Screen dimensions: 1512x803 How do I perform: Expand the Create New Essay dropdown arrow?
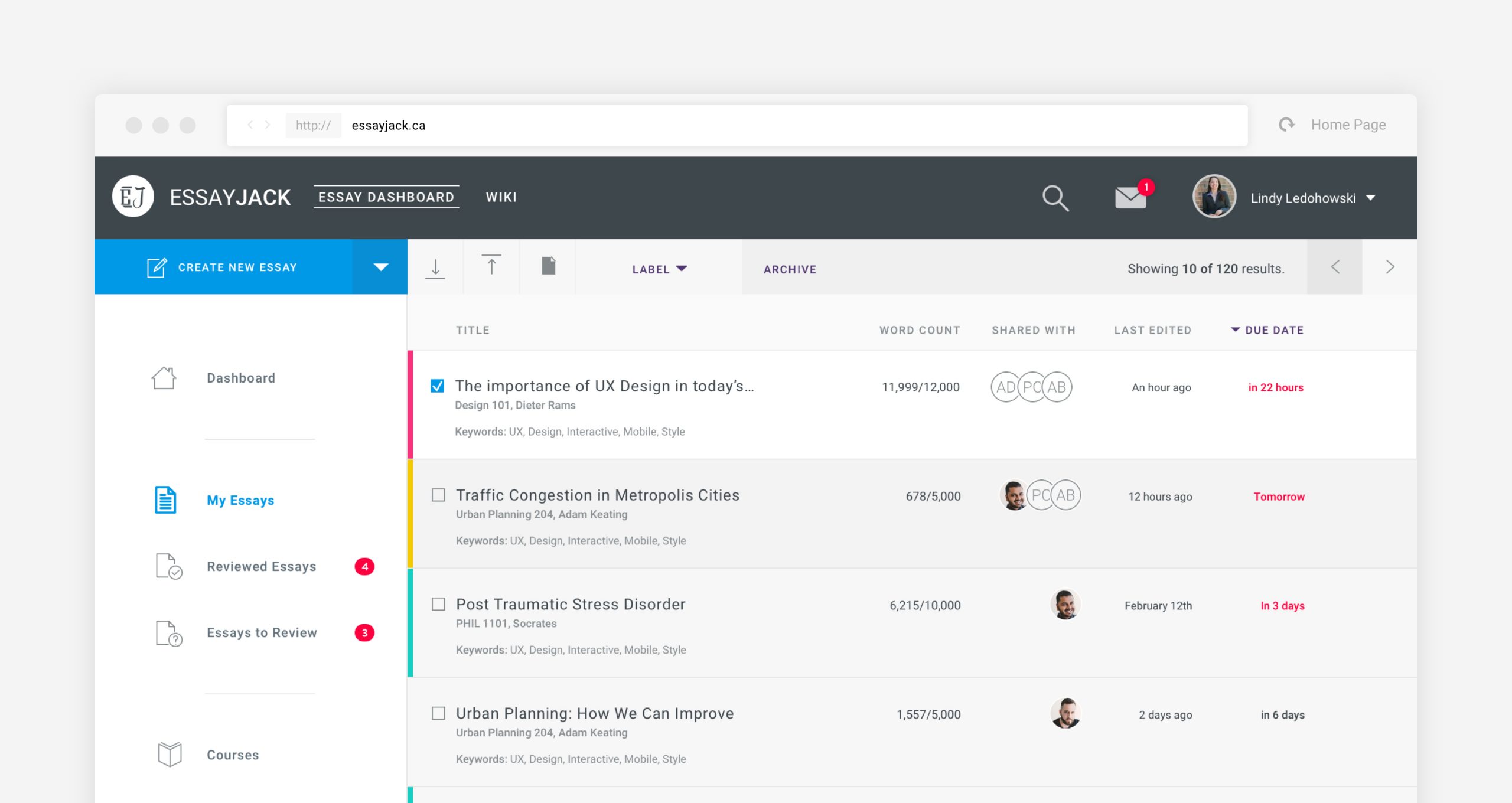coord(380,267)
